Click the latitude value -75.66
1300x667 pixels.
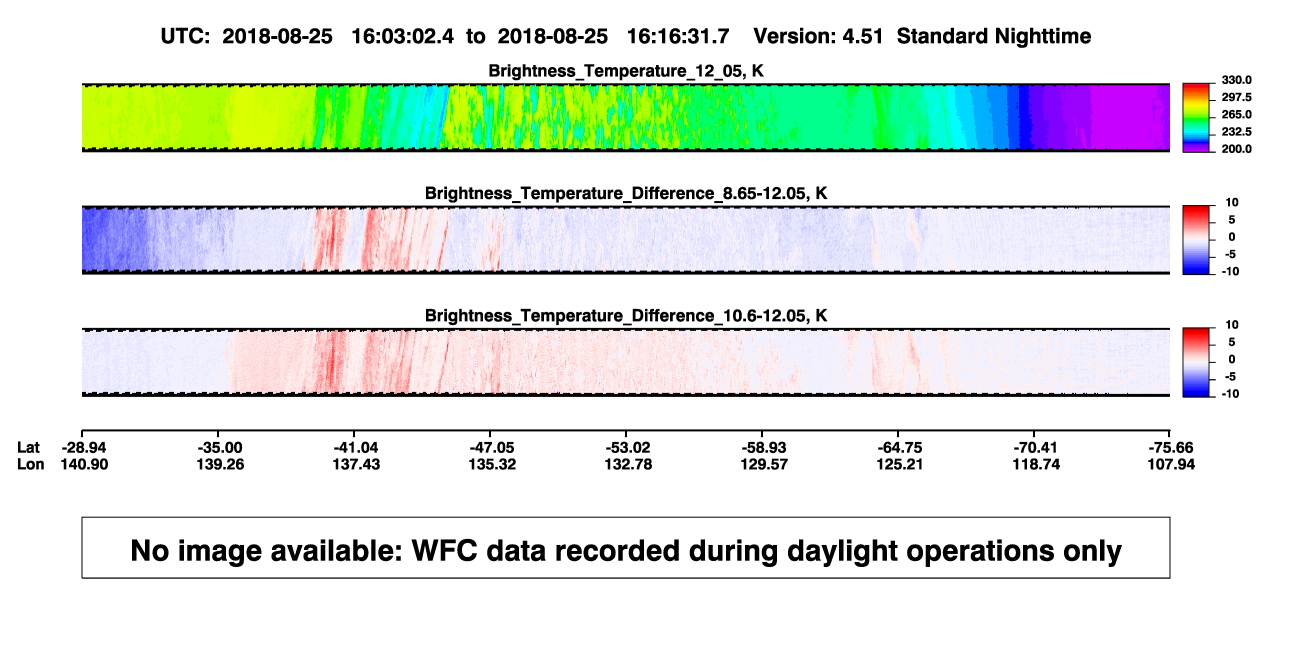coord(1170,447)
